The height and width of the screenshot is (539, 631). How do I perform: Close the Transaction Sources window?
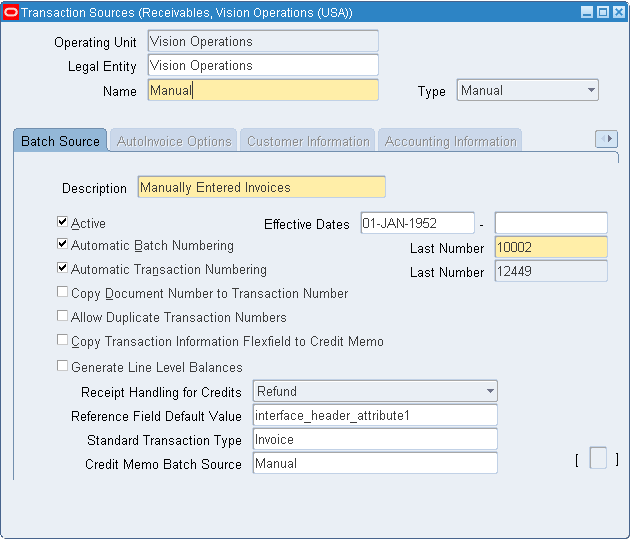pyautogui.click(x=617, y=12)
